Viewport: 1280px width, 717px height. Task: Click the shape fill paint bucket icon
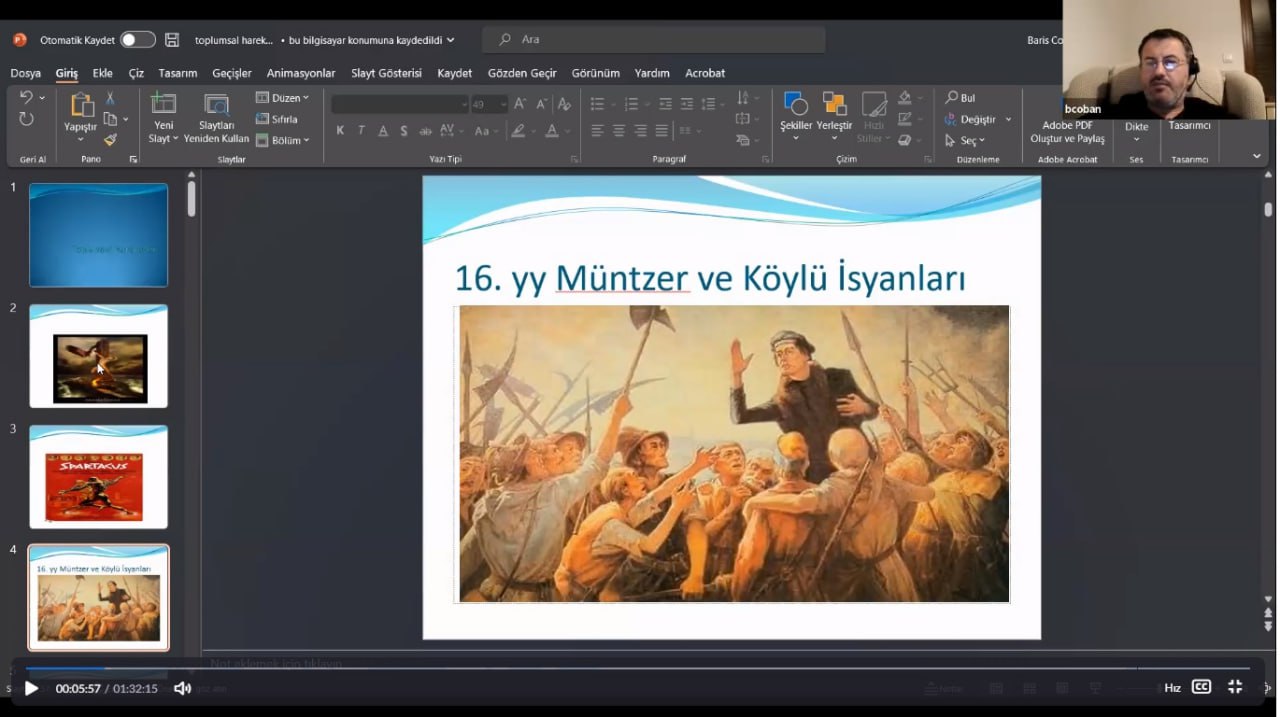905,98
